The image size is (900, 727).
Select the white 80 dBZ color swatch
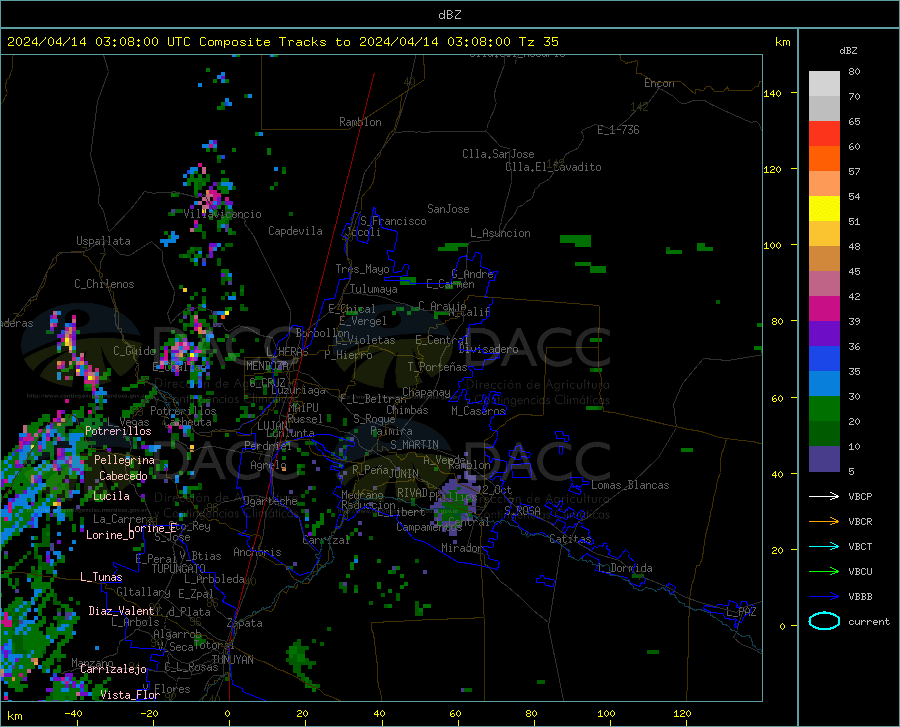pyautogui.click(x=824, y=84)
